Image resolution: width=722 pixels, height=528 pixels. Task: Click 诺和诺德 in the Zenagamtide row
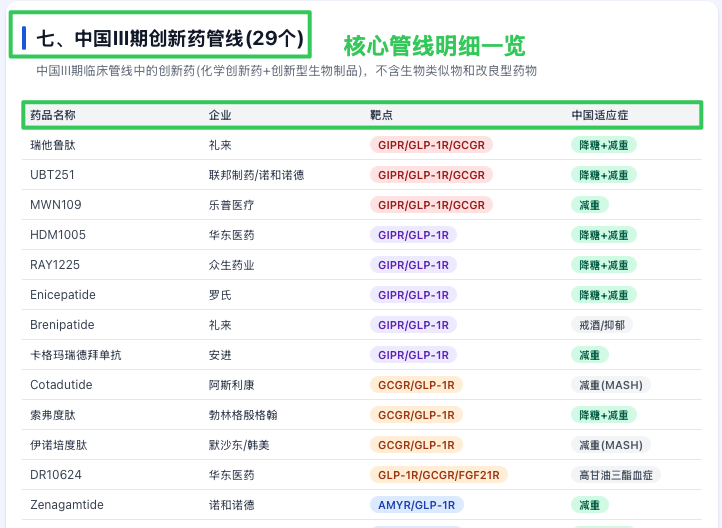[231, 505]
